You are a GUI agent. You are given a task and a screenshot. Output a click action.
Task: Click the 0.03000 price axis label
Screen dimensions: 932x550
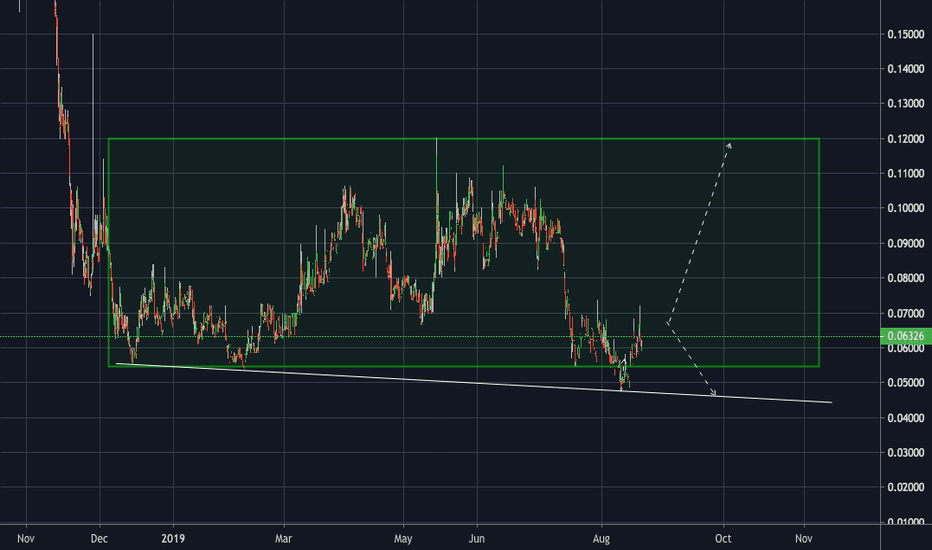tap(906, 452)
